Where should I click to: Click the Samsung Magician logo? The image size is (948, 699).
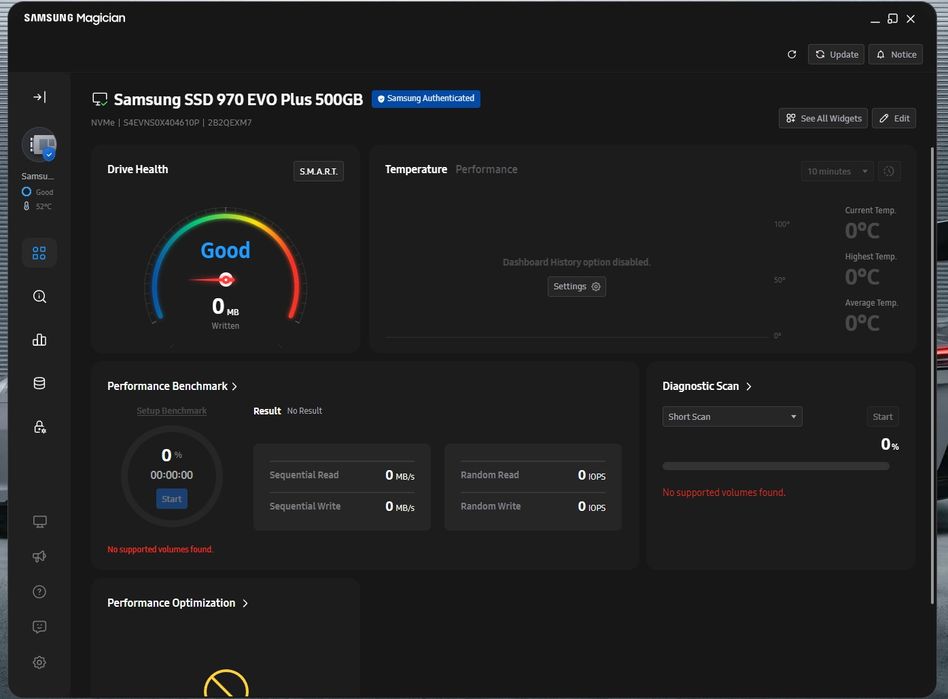tap(74, 18)
